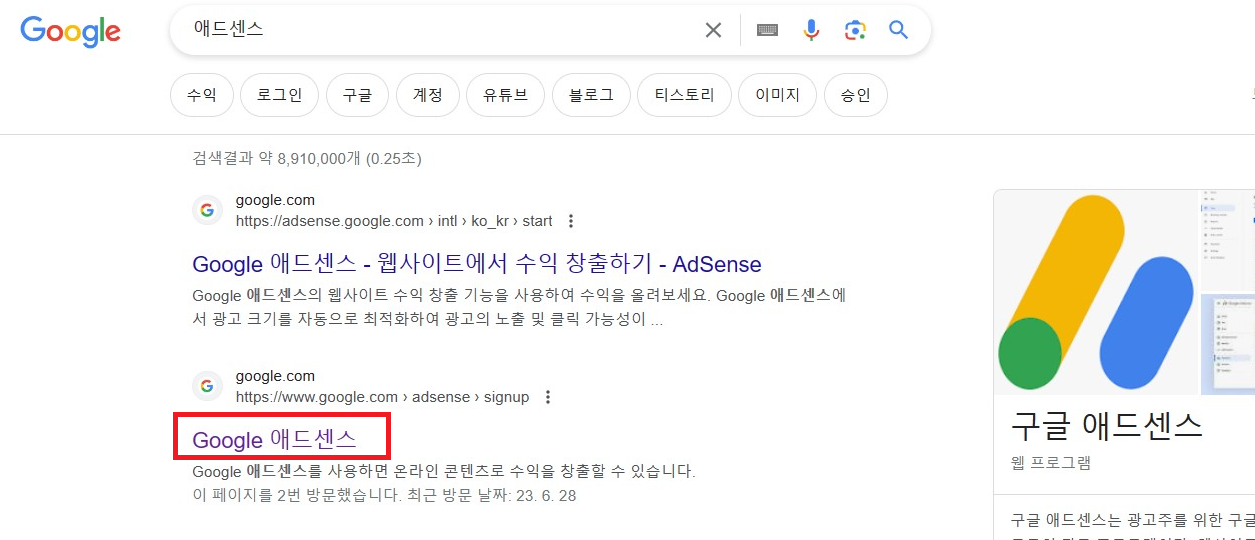This screenshot has height=540, width=1255.
Task: Select the second result's snippet about 온라인 콘텐츠
Action: [444, 471]
